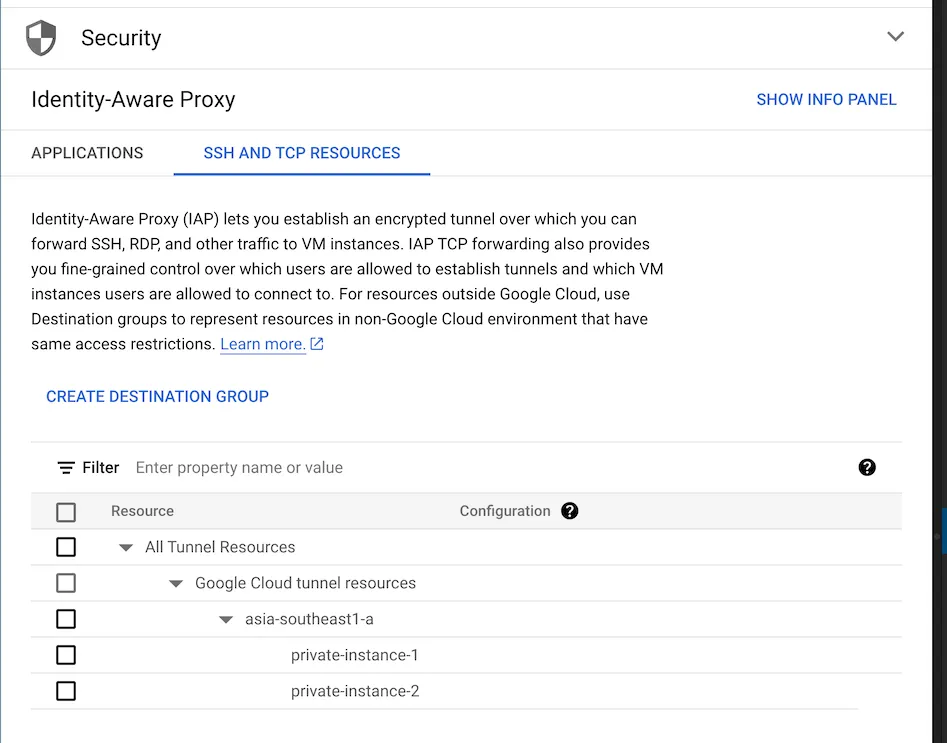Open the Learn more link
947x743 pixels.
coord(261,344)
